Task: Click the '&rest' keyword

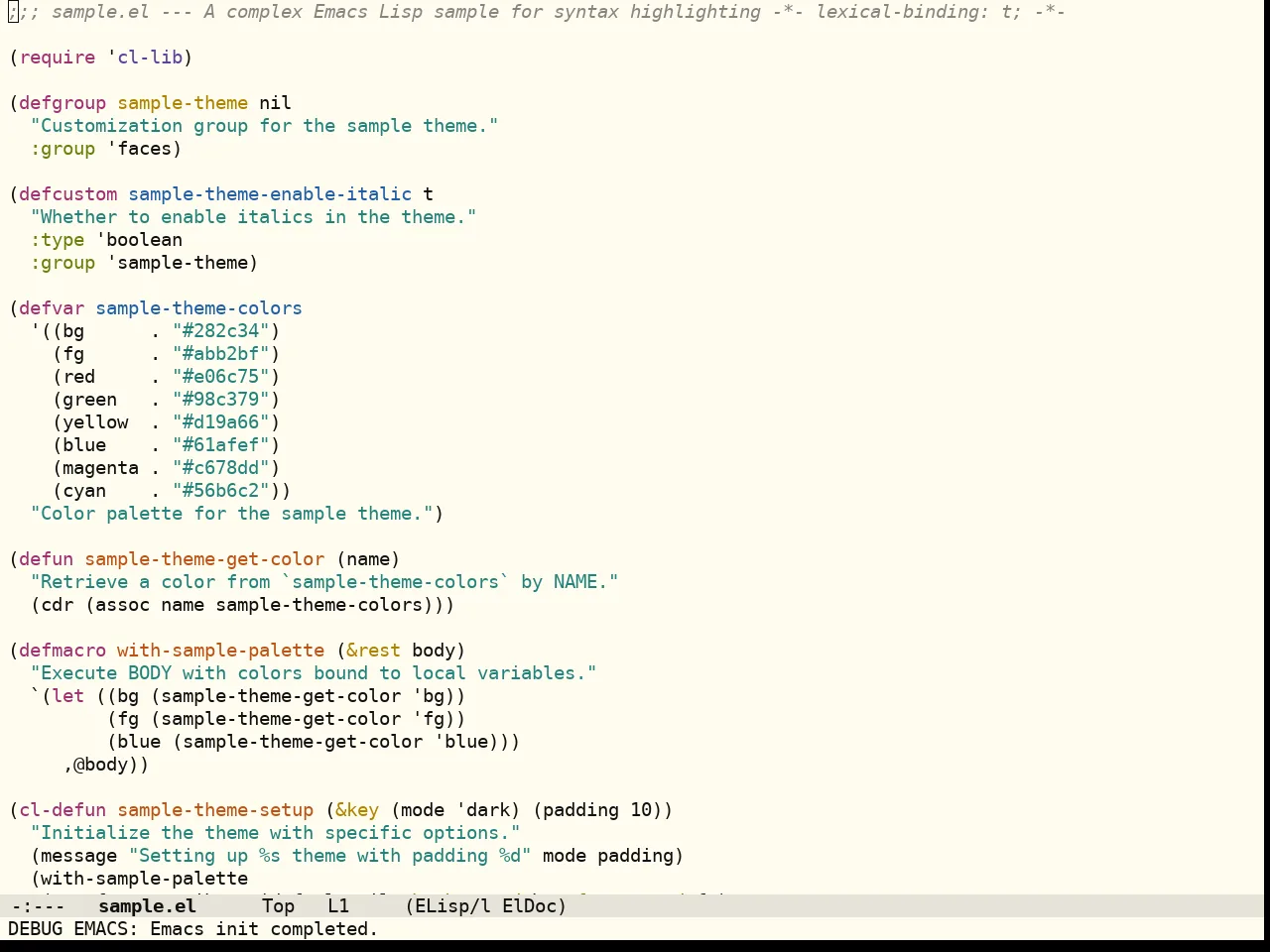Action: coord(373,651)
